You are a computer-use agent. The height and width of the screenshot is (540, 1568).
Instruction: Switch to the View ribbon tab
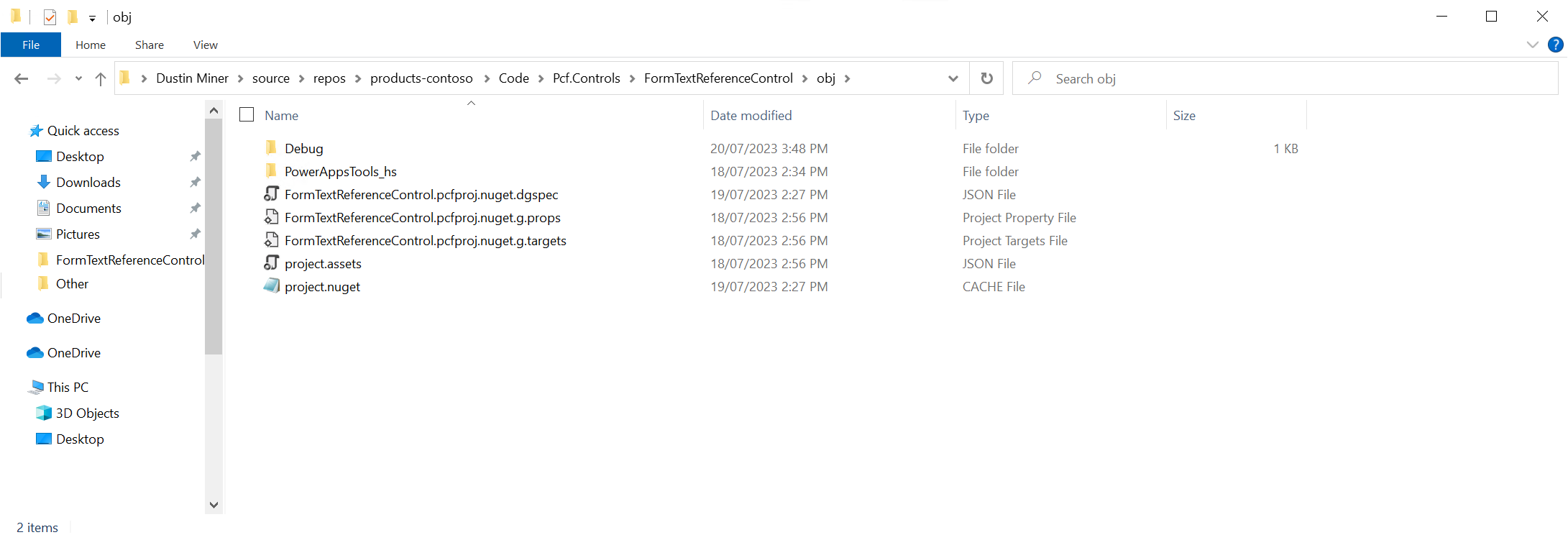[205, 45]
